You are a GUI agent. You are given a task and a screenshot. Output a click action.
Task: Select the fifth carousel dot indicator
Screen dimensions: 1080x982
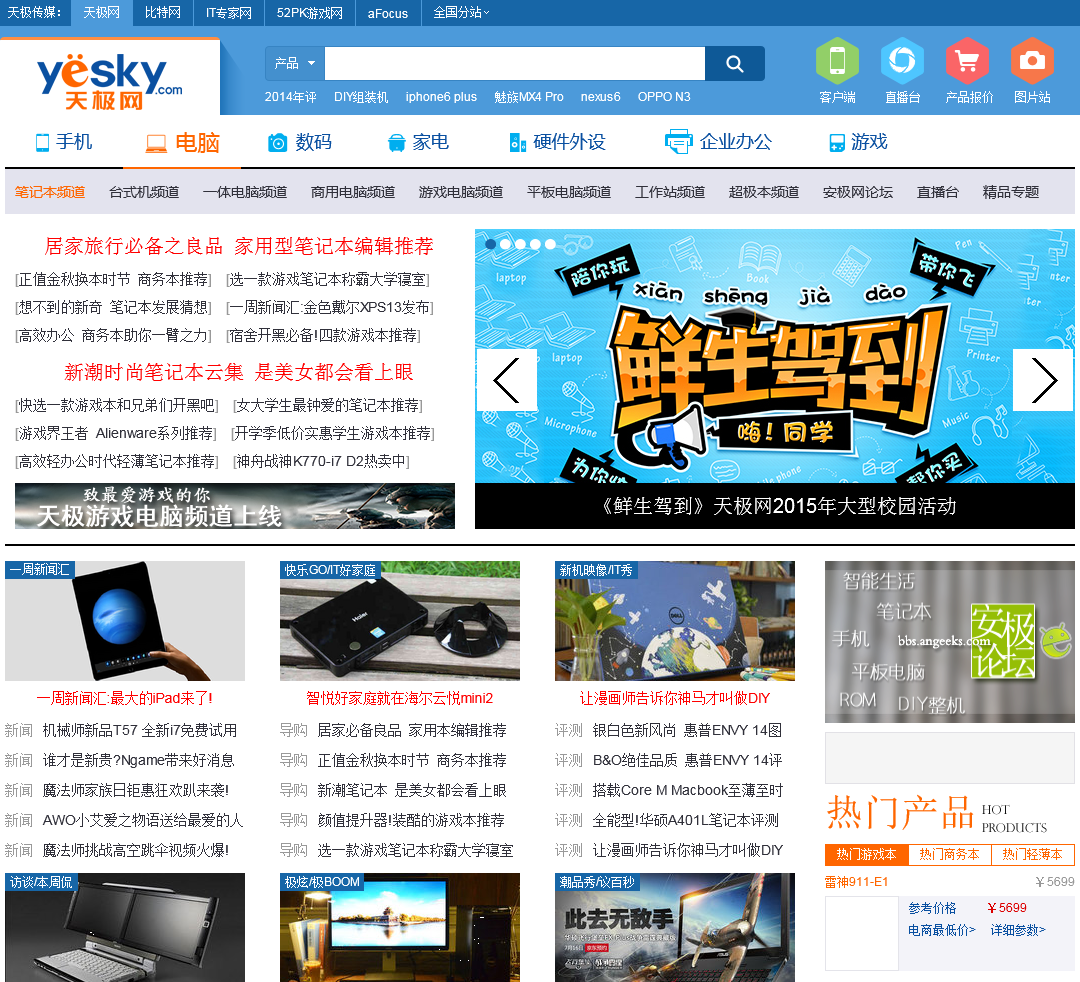click(550, 244)
